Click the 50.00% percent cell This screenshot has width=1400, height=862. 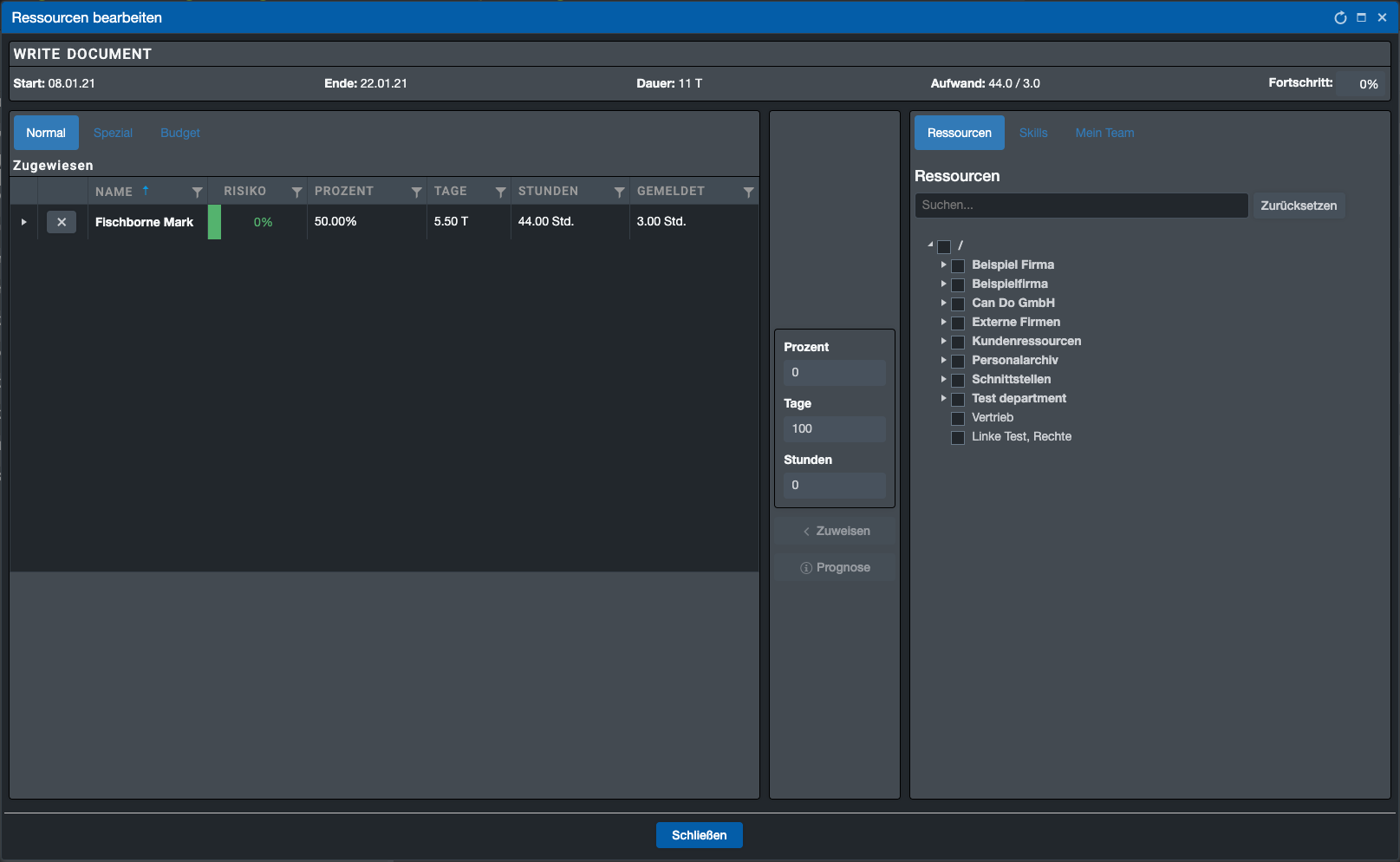click(x=367, y=222)
